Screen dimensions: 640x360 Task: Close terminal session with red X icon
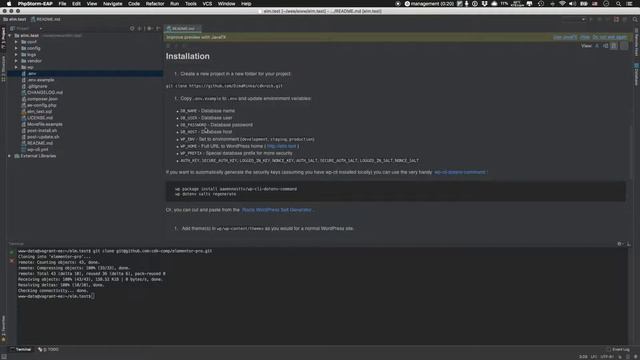tap(12, 260)
